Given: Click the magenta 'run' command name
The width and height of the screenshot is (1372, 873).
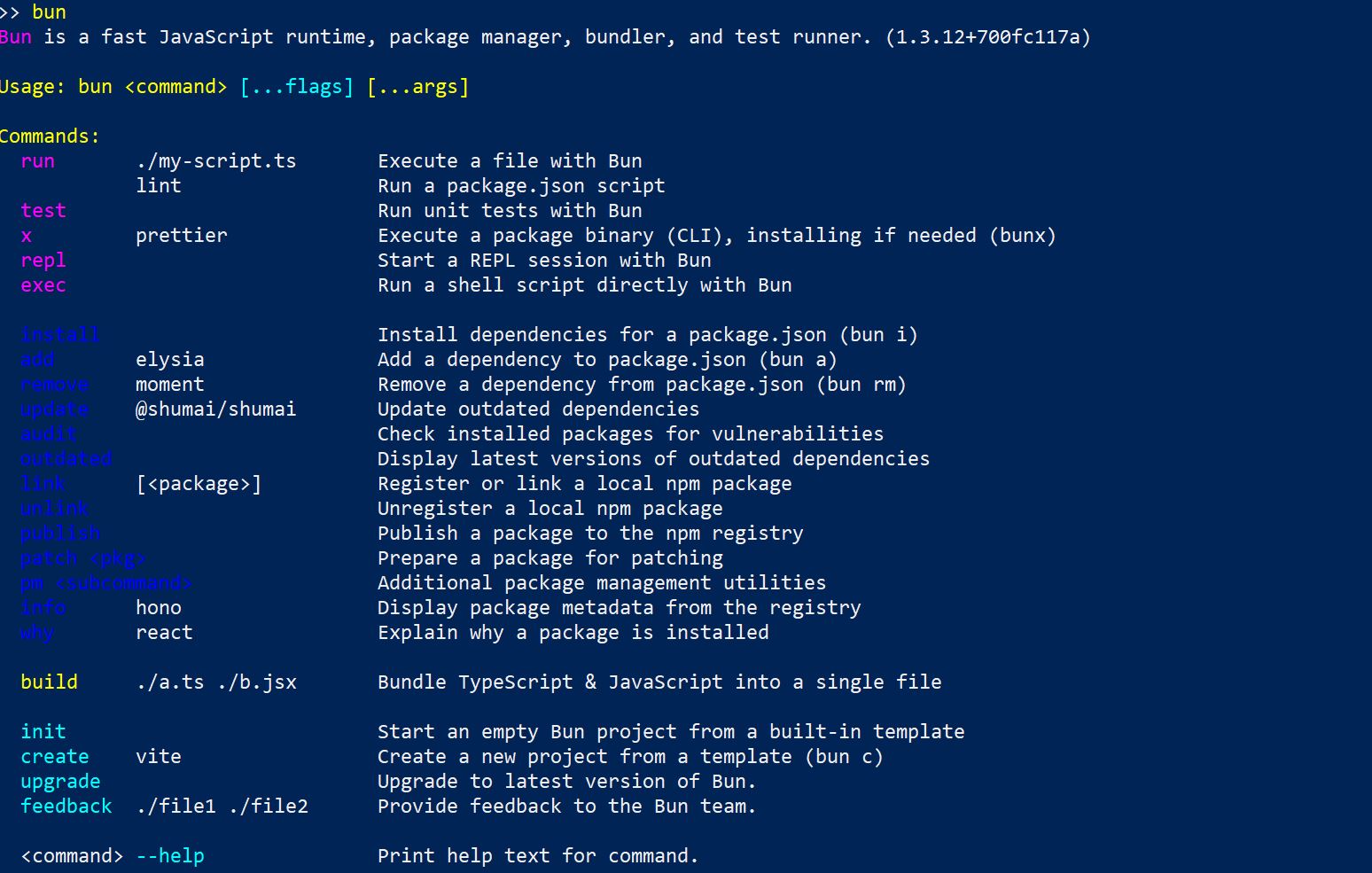Looking at the screenshot, I should [37, 161].
